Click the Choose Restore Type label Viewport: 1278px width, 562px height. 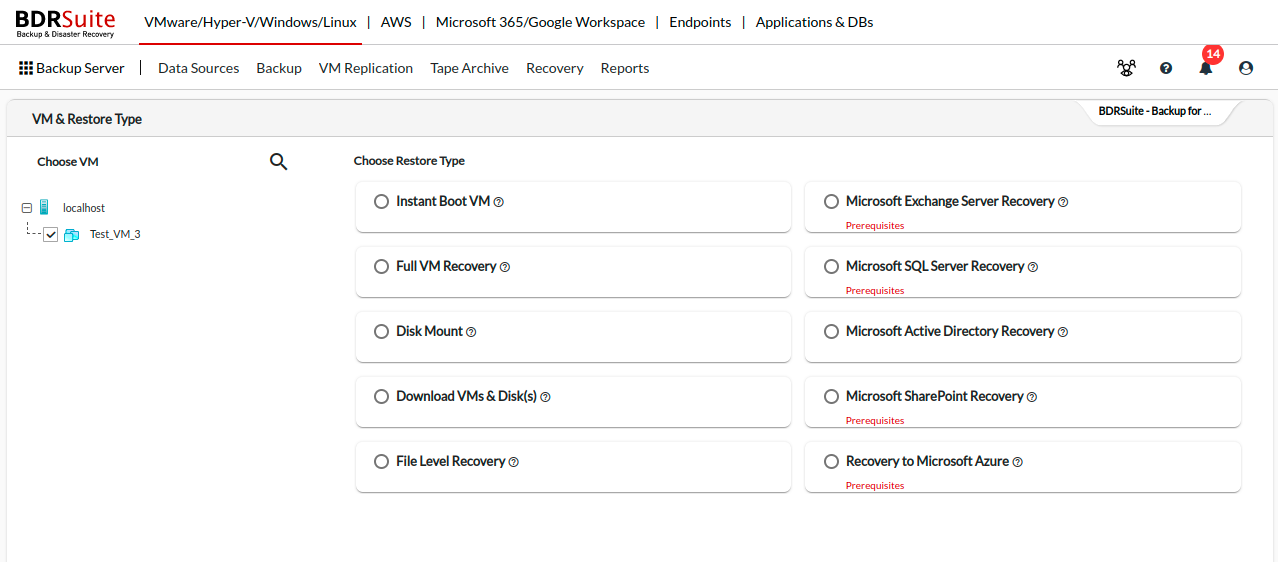pyautogui.click(x=409, y=161)
